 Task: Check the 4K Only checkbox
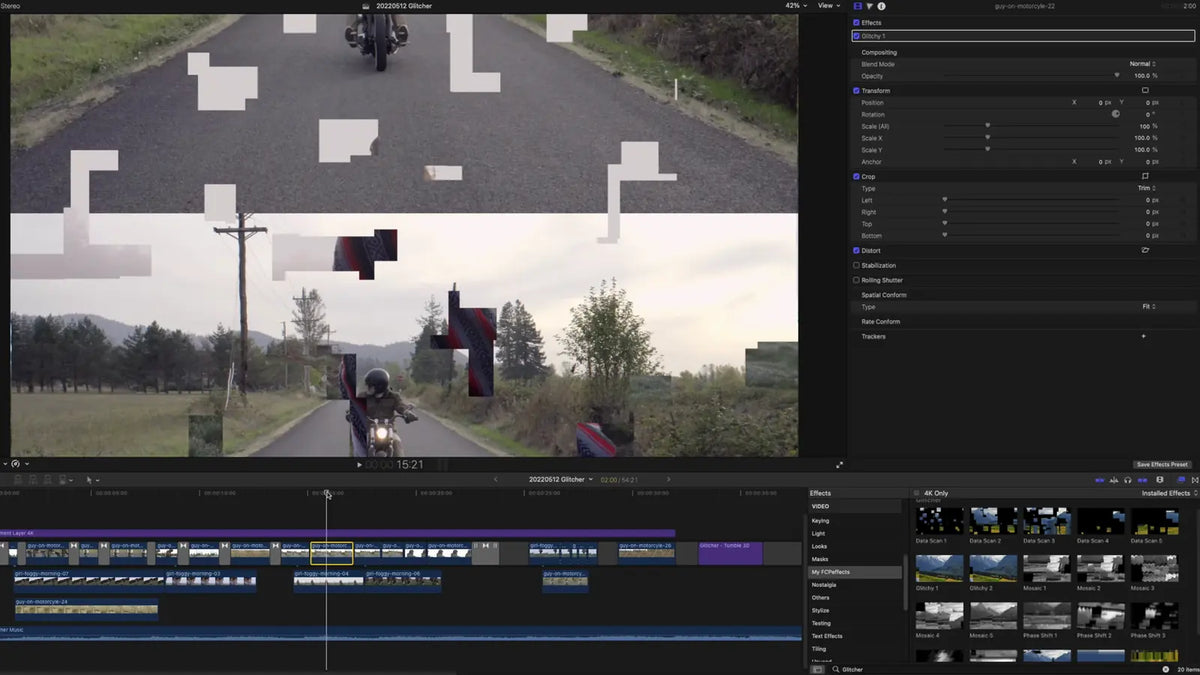pos(916,493)
